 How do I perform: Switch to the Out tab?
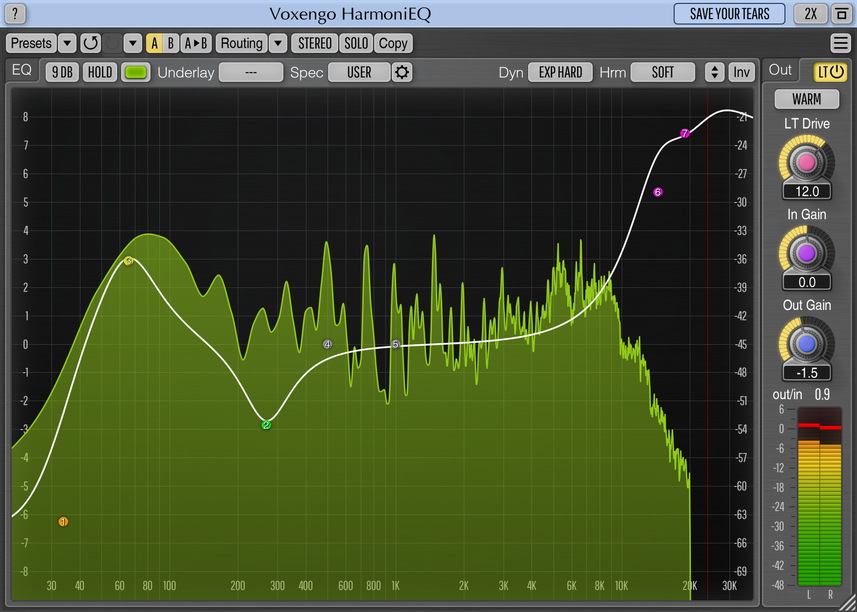tap(781, 70)
